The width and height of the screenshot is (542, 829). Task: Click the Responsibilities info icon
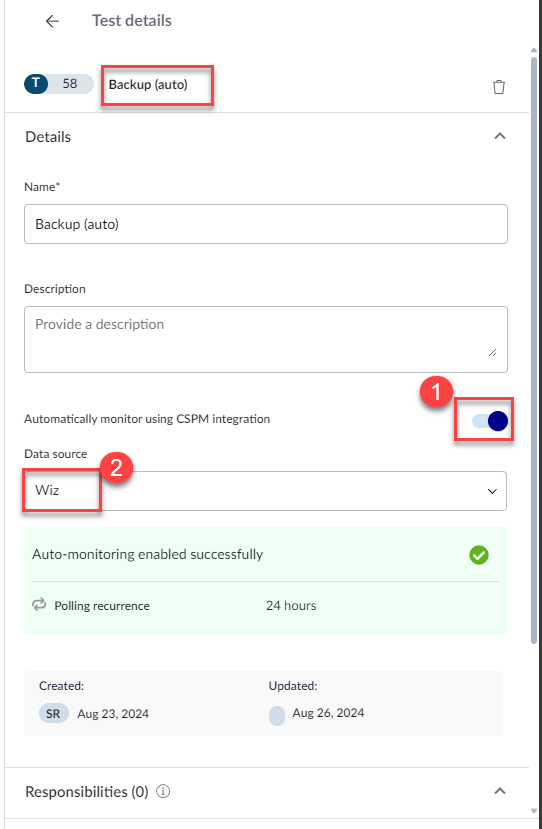(164, 791)
